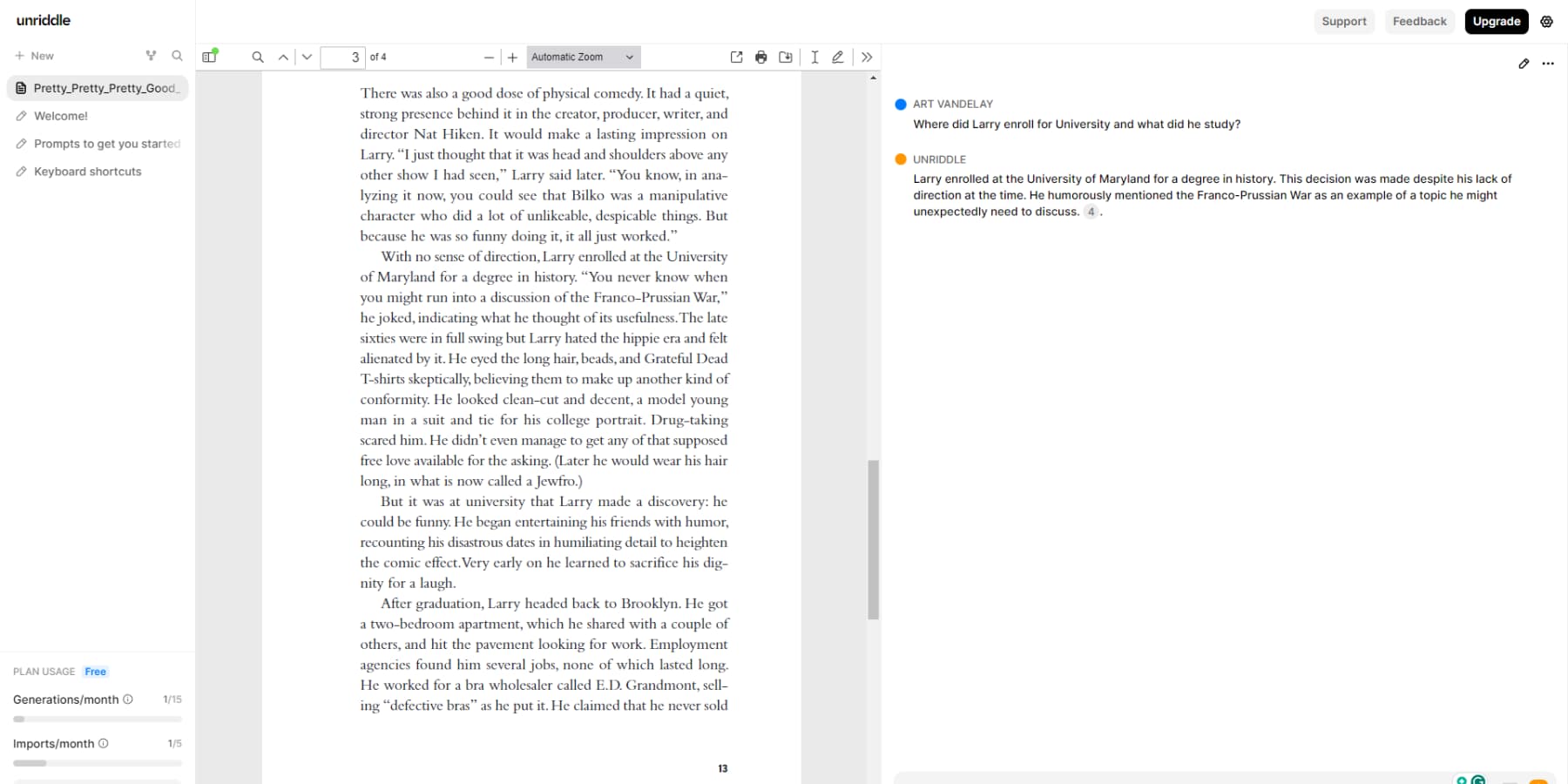Image resolution: width=1568 pixels, height=784 pixels.
Task: Open the citation 4 reference link
Action: pos(1092,212)
